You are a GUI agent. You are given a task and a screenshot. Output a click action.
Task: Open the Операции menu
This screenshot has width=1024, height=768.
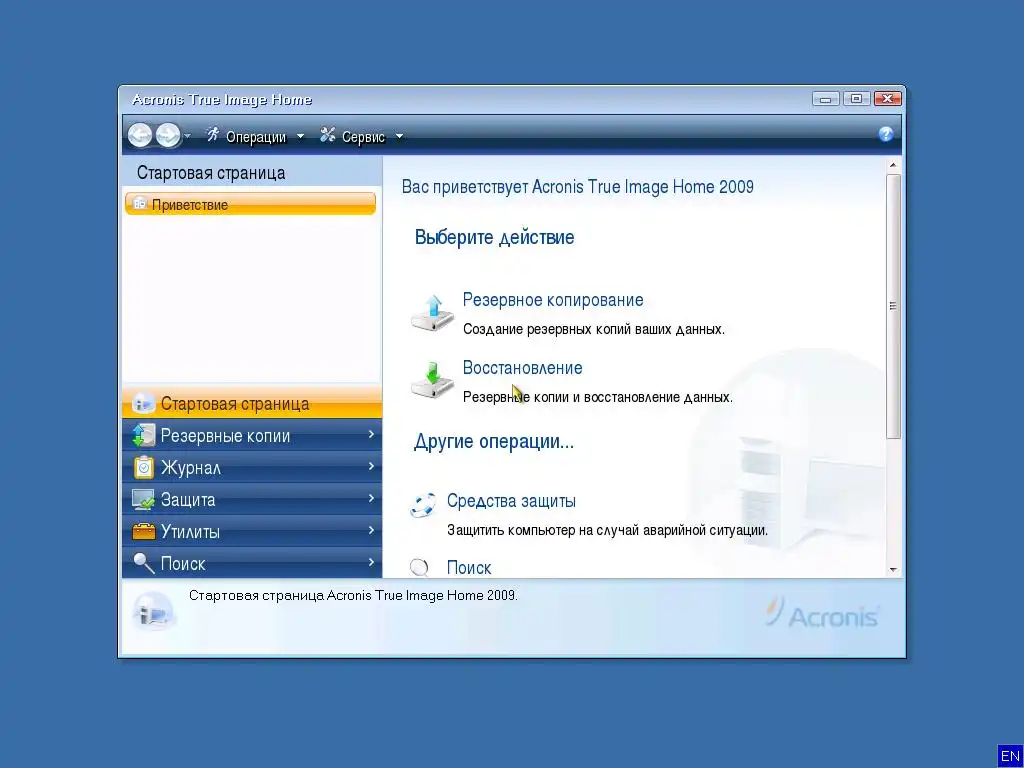click(x=255, y=136)
